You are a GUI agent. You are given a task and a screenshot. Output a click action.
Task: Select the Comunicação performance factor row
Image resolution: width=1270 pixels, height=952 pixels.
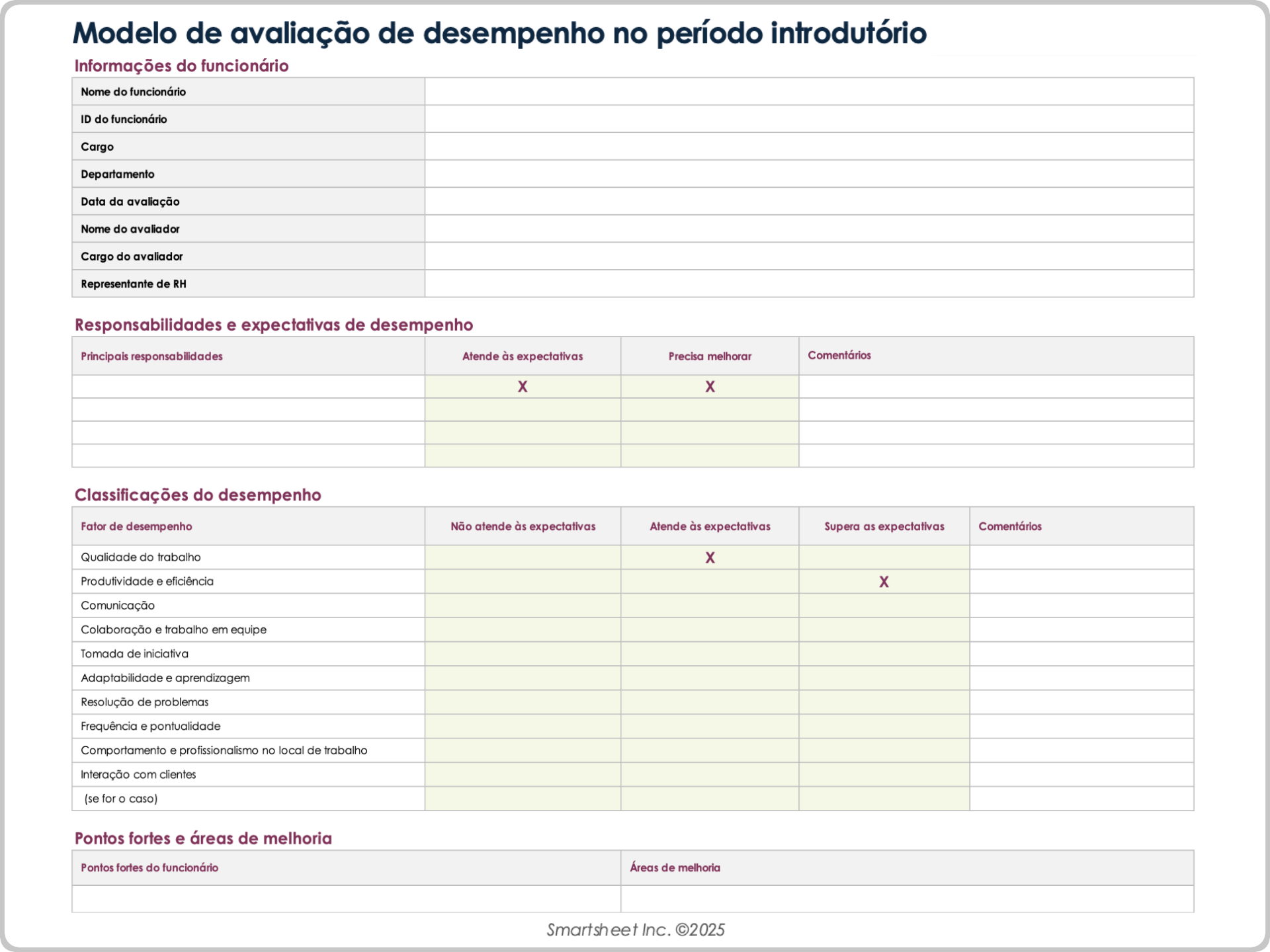click(x=248, y=605)
